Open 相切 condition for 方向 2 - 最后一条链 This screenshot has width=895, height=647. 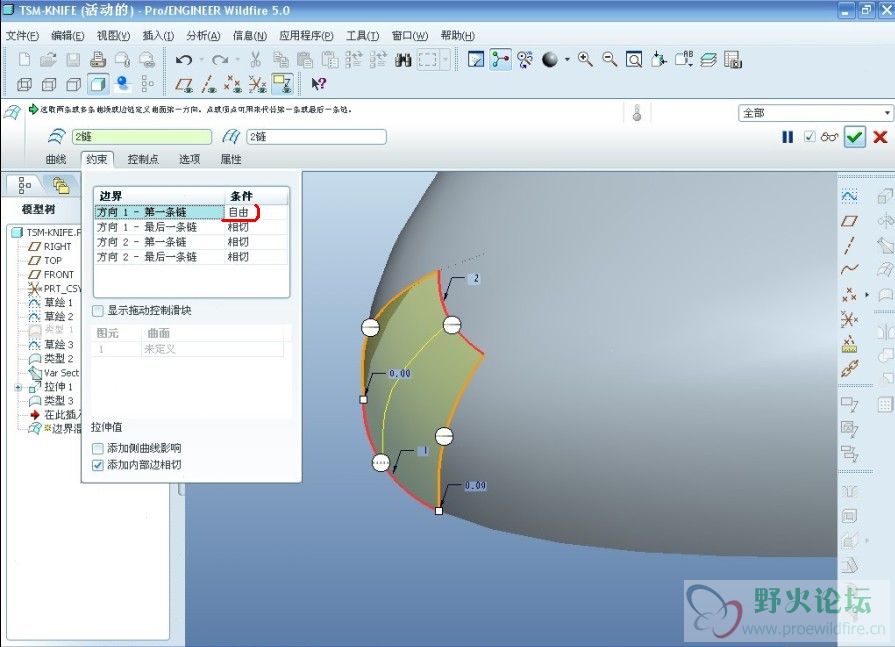[x=256, y=257]
